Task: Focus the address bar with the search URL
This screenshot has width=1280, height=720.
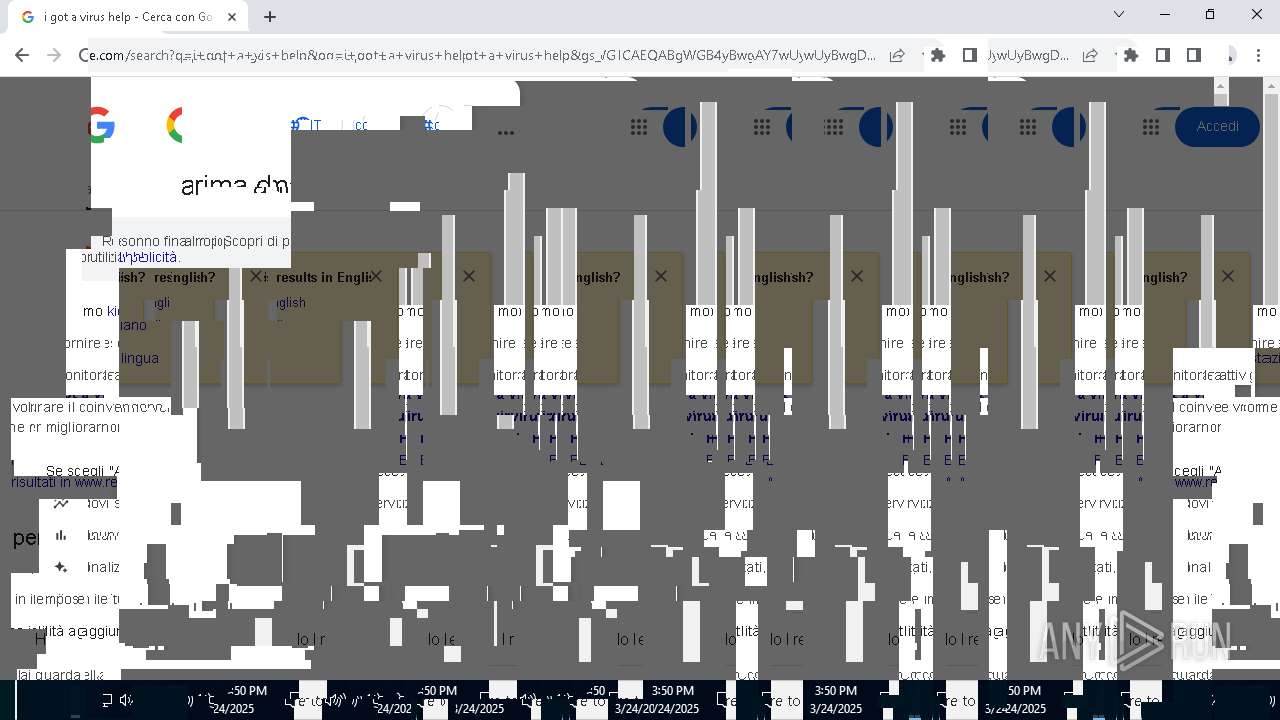Action: point(480,55)
